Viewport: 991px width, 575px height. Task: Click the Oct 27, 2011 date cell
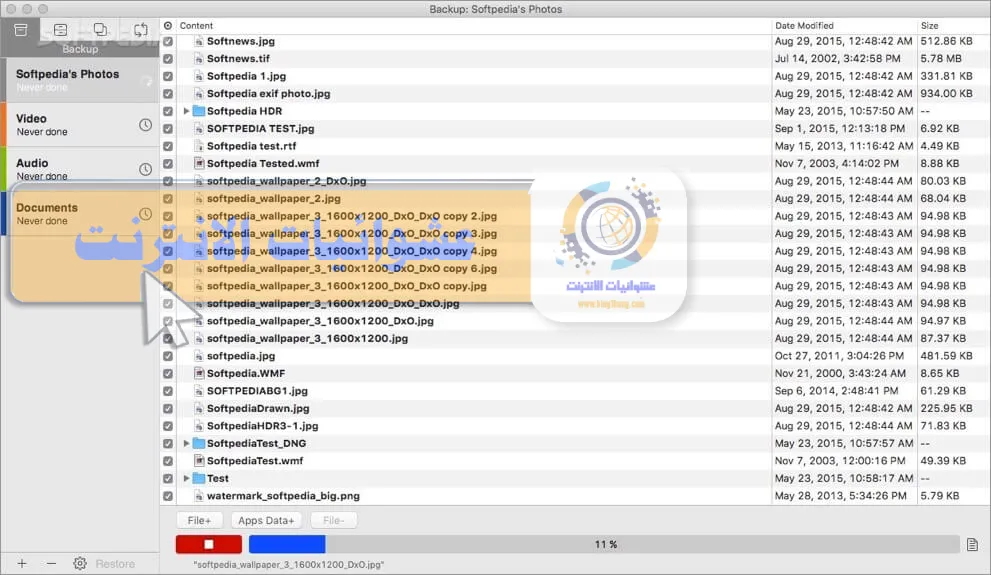pyautogui.click(x=839, y=356)
